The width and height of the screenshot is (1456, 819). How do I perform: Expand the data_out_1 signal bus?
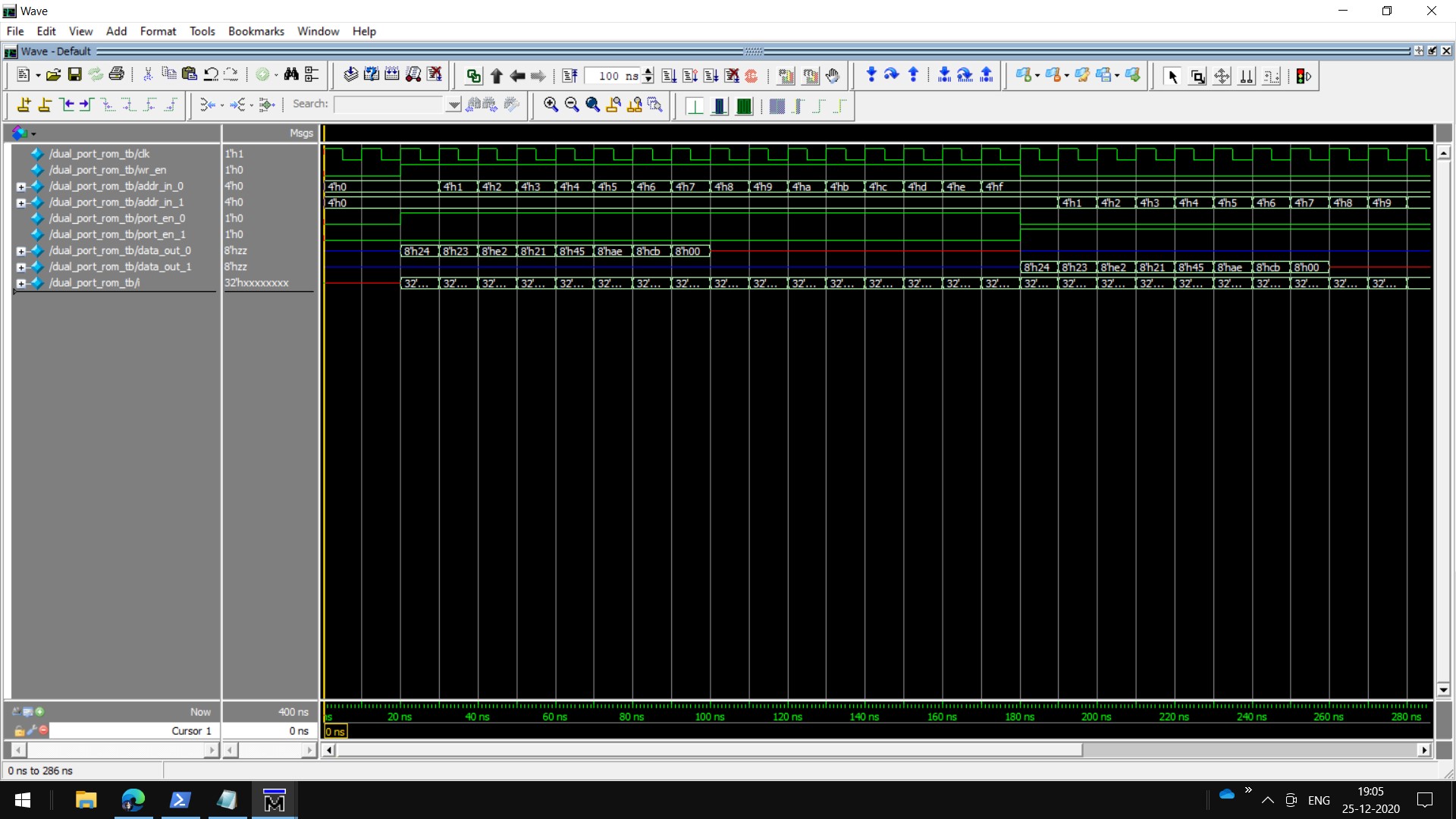point(21,267)
